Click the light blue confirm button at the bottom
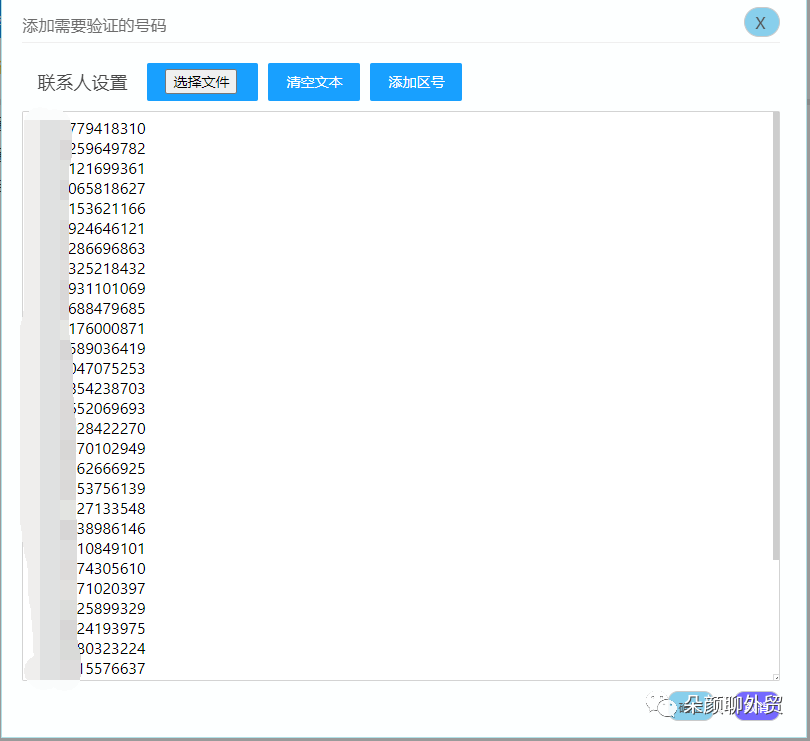Viewport: 810px width, 741px height. click(692, 705)
